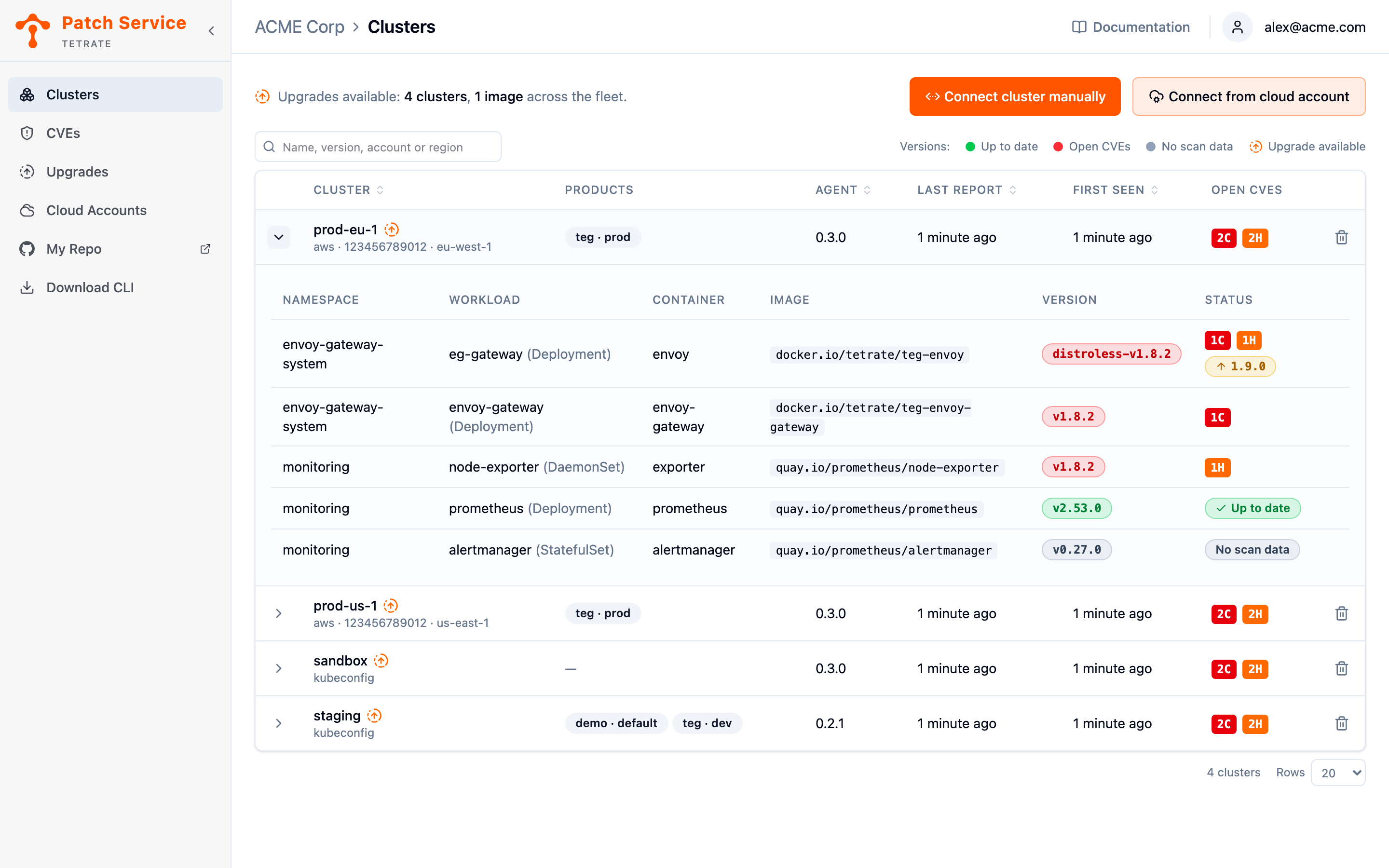Click the 2C badge in prod-eu-1 row
1389x868 pixels.
point(1224,238)
